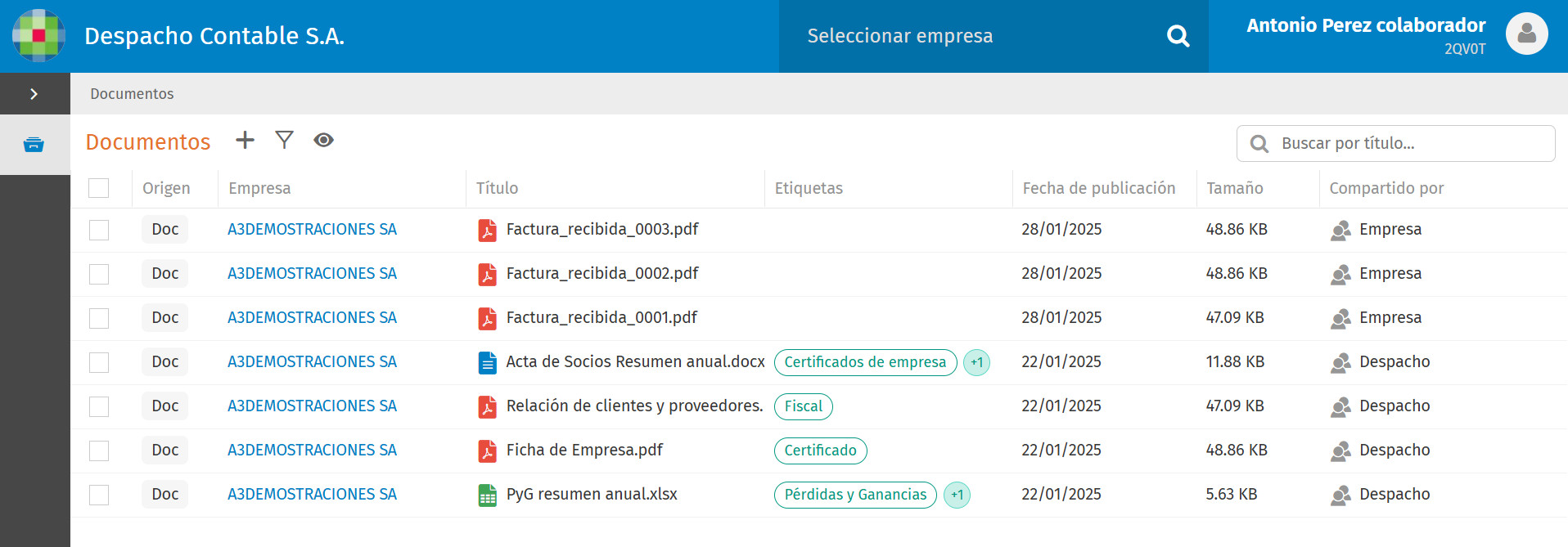This screenshot has height=547, width=1568.
Task: Open A3DEMOSTRACIONES SA link for PyG resumen anual
Action: click(312, 495)
